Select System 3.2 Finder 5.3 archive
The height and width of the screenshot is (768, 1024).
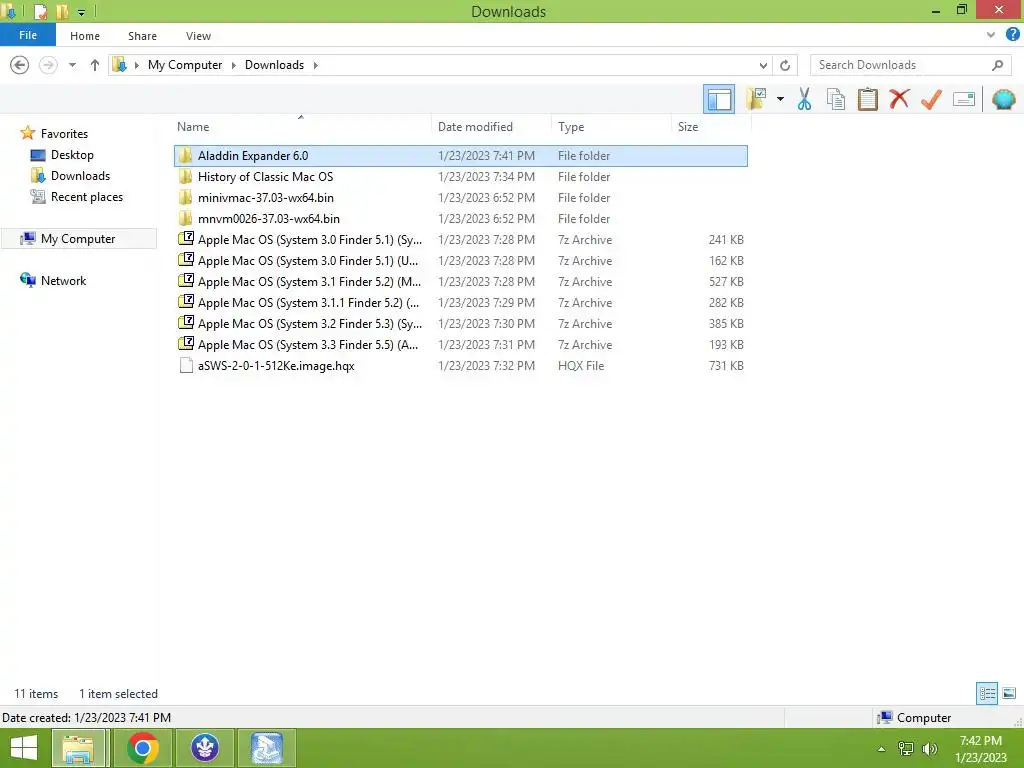click(x=460, y=323)
